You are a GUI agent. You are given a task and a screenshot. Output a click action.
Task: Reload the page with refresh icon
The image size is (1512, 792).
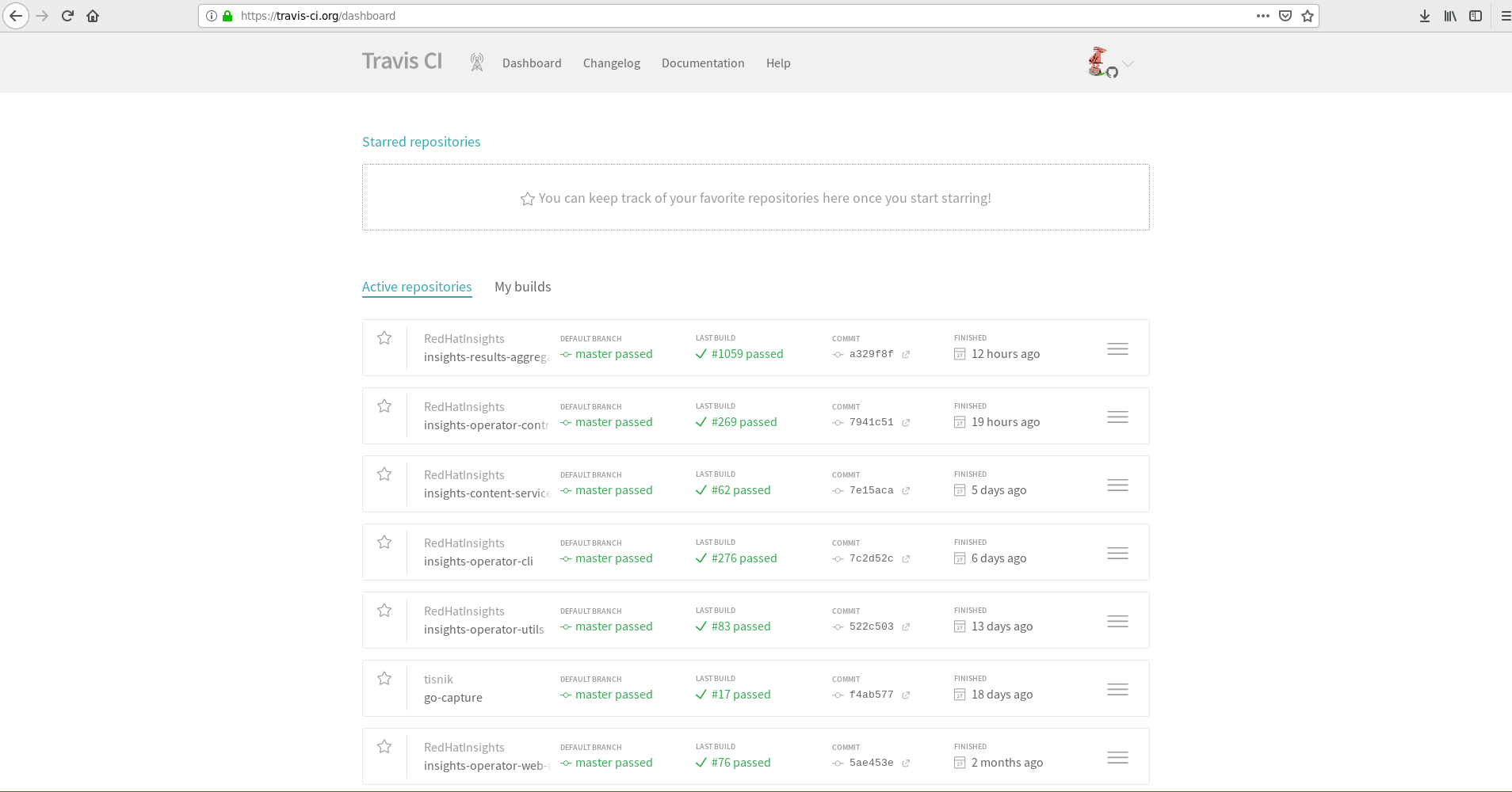click(67, 16)
